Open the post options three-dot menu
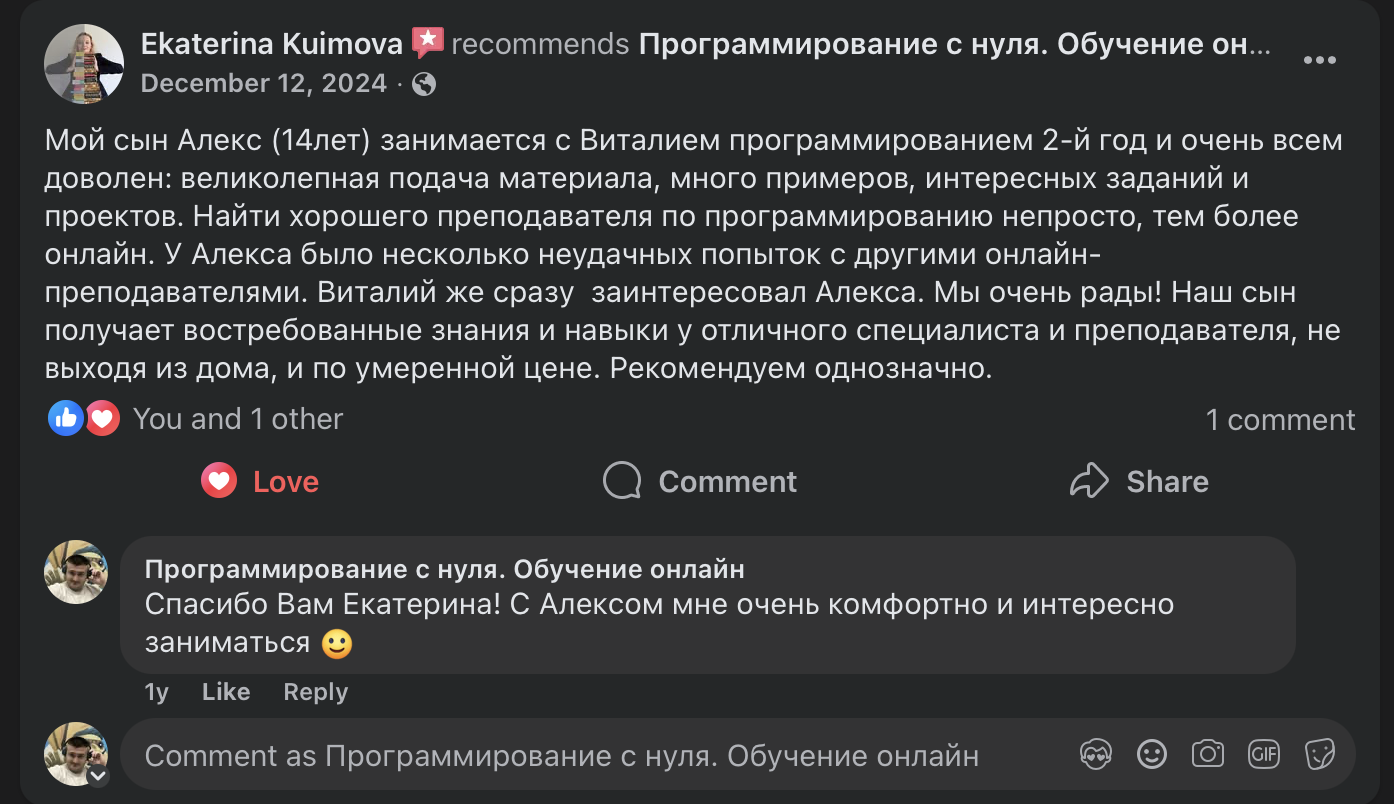1394x804 pixels. pyautogui.click(x=1320, y=60)
